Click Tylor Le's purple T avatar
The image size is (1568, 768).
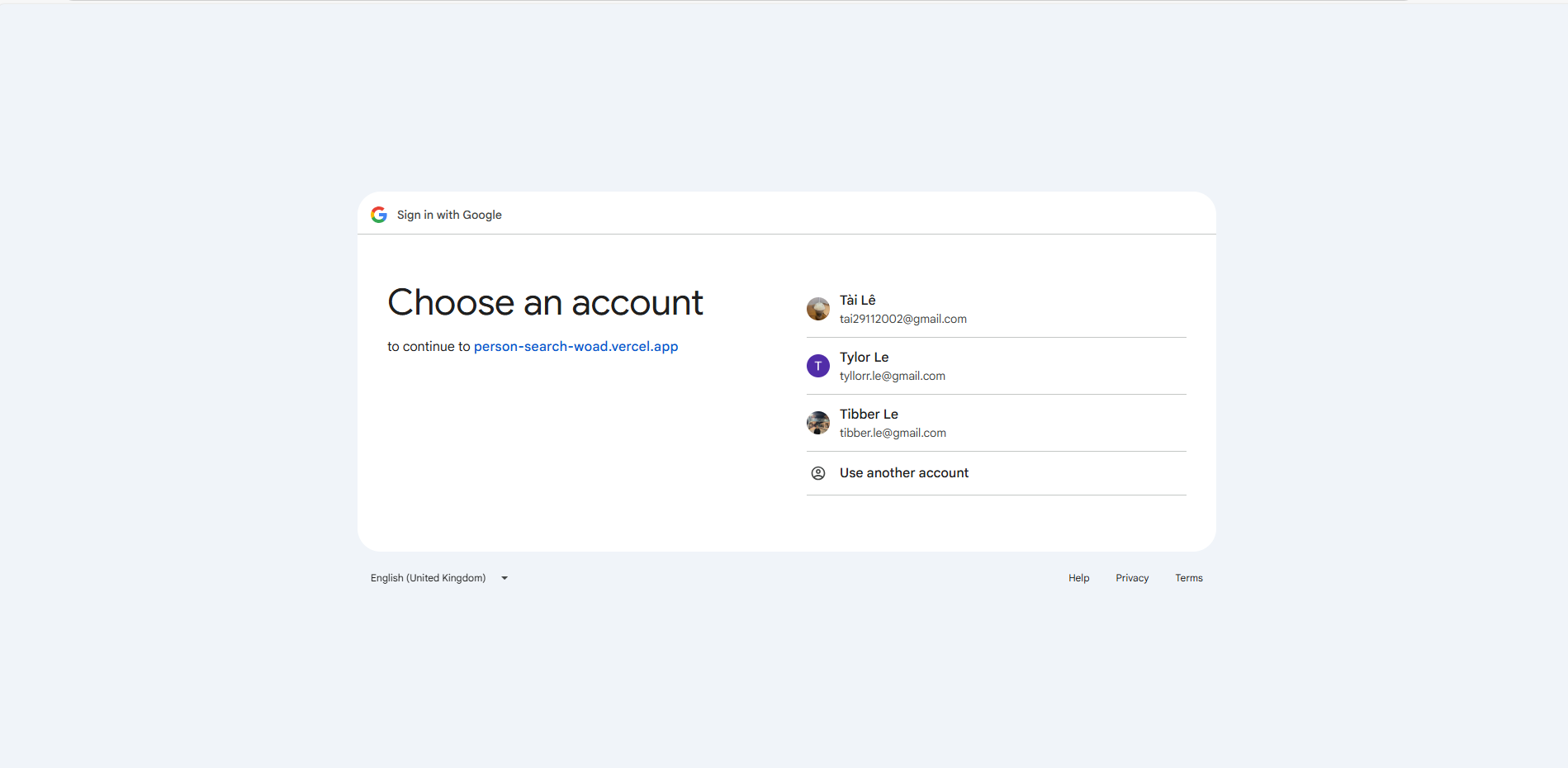[818, 365]
